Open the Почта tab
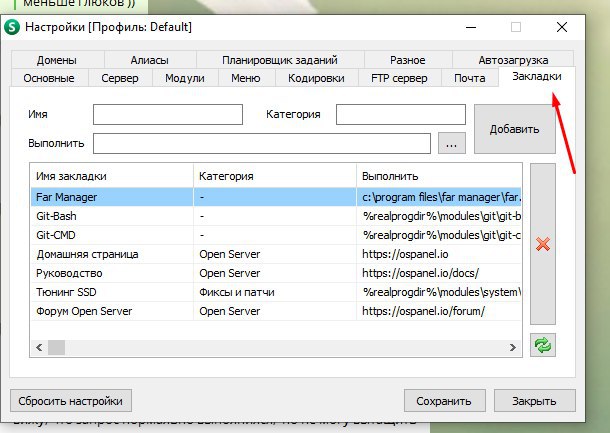The height and width of the screenshot is (433, 610). pyautogui.click(x=470, y=78)
